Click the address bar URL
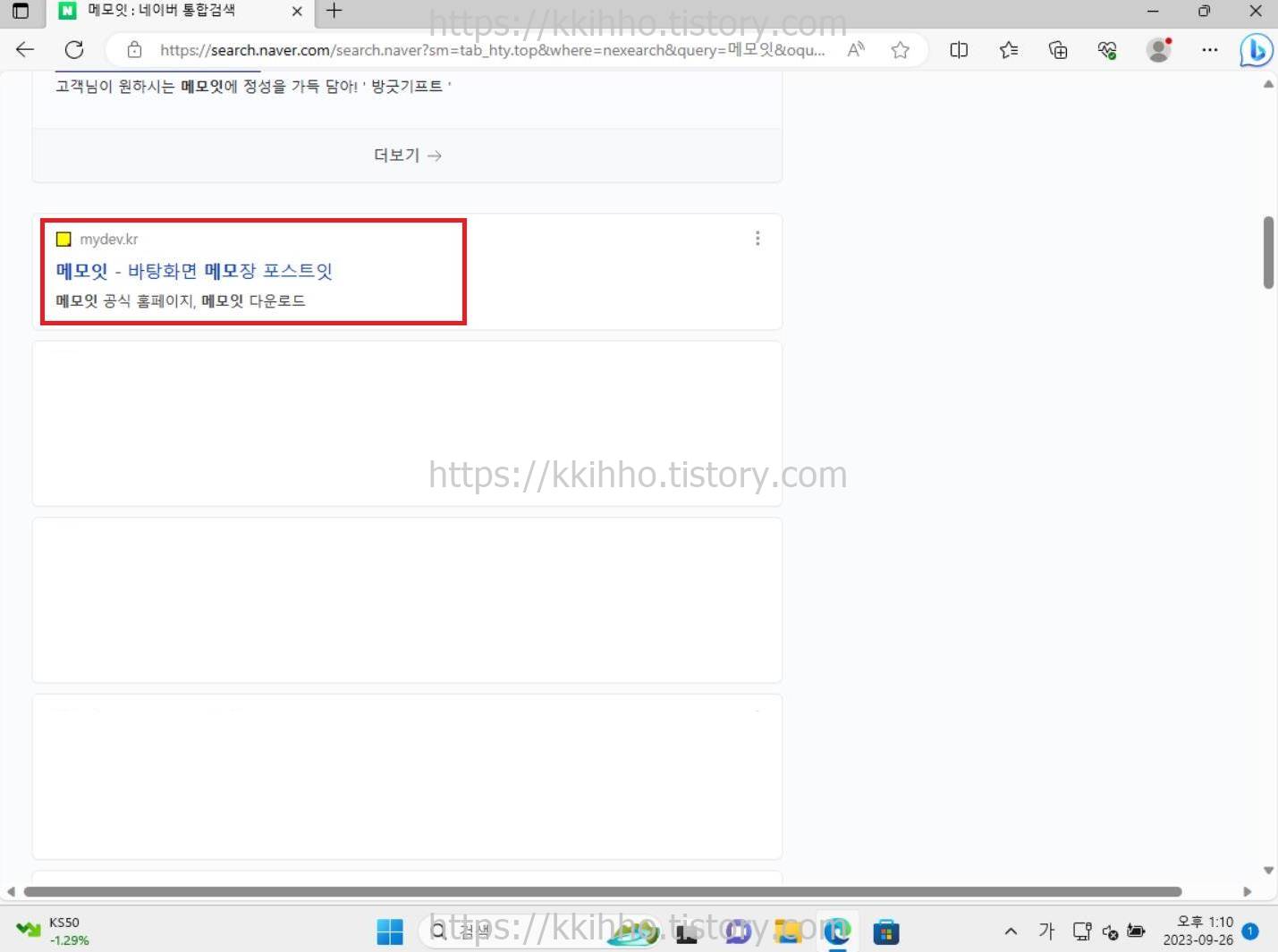Viewport: 1278px width, 952px height. pos(492,50)
